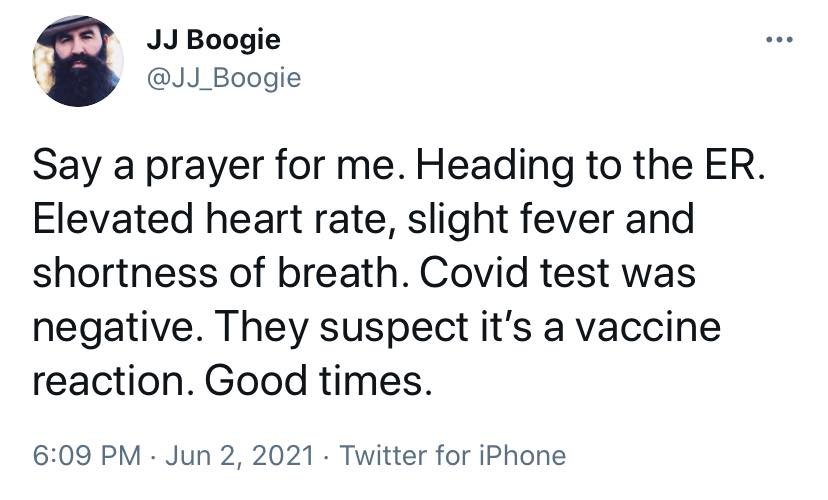Open the @JJ_Boogie handle link
This screenshot has width=828, height=500.
(x=224, y=79)
